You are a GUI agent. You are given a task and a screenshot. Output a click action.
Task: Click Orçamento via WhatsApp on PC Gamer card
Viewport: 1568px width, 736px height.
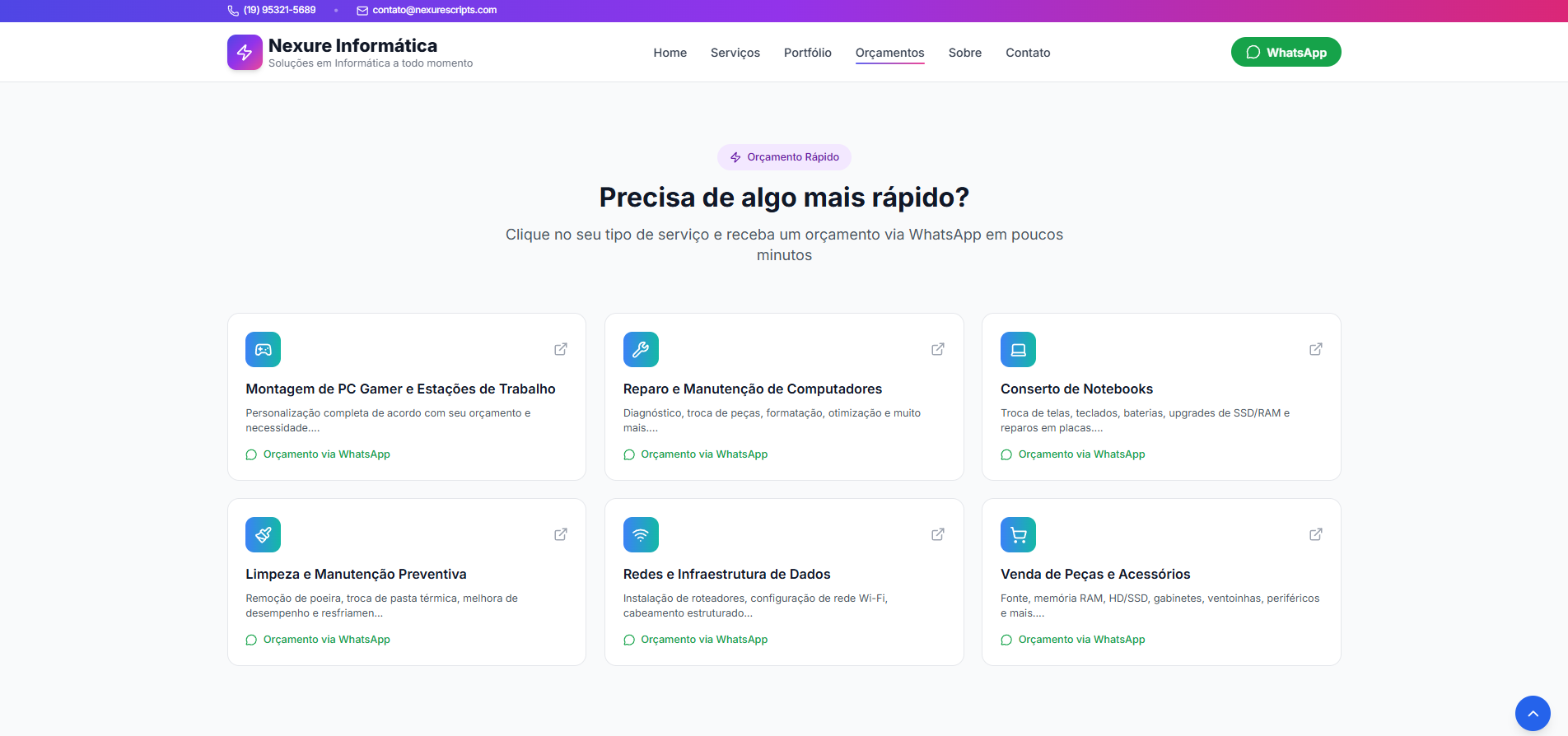coord(327,454)
